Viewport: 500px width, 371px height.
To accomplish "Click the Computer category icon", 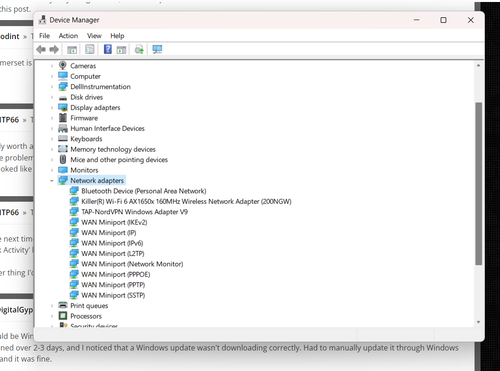I will coord(63,76).
